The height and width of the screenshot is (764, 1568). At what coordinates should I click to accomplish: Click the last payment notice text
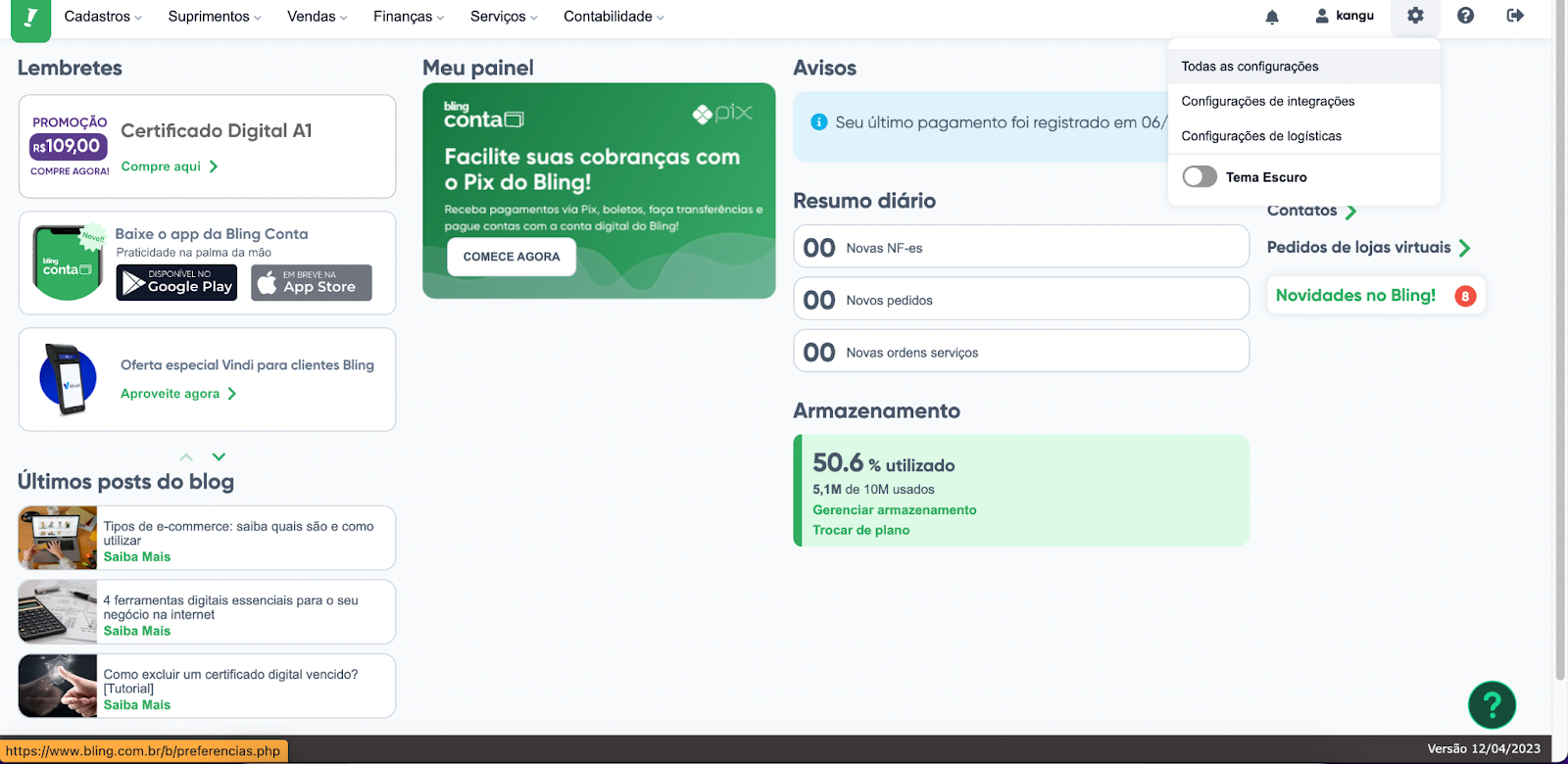tap(1001, 122)
